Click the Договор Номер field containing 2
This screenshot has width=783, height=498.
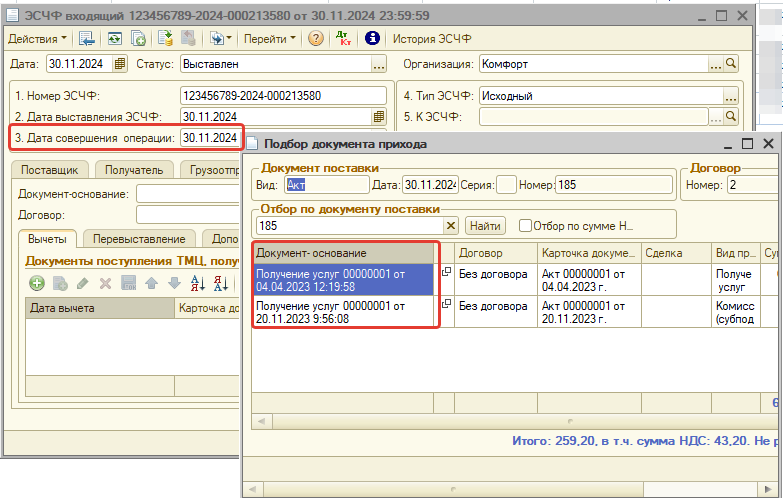[752, 185]
